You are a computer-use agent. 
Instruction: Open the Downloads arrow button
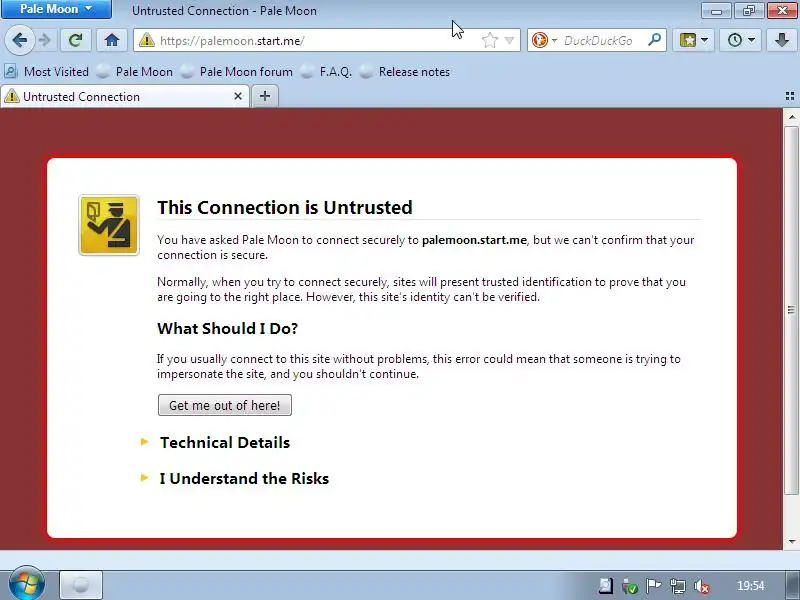(782, 40)
